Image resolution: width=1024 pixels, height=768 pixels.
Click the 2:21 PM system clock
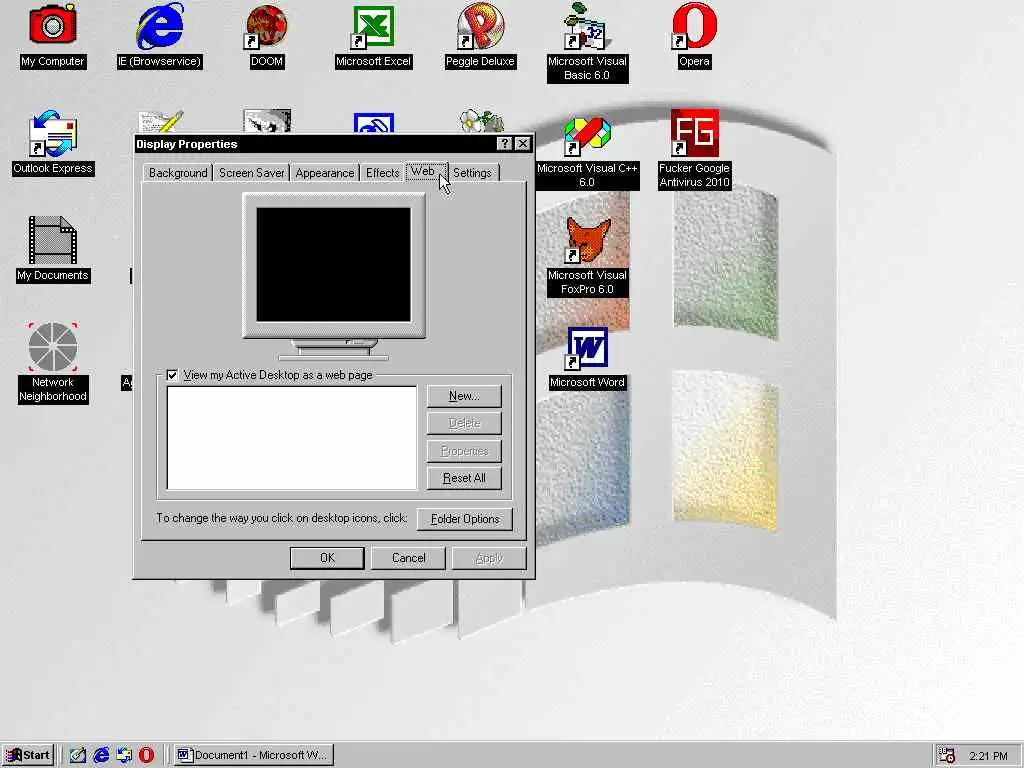tap(988, 756)
